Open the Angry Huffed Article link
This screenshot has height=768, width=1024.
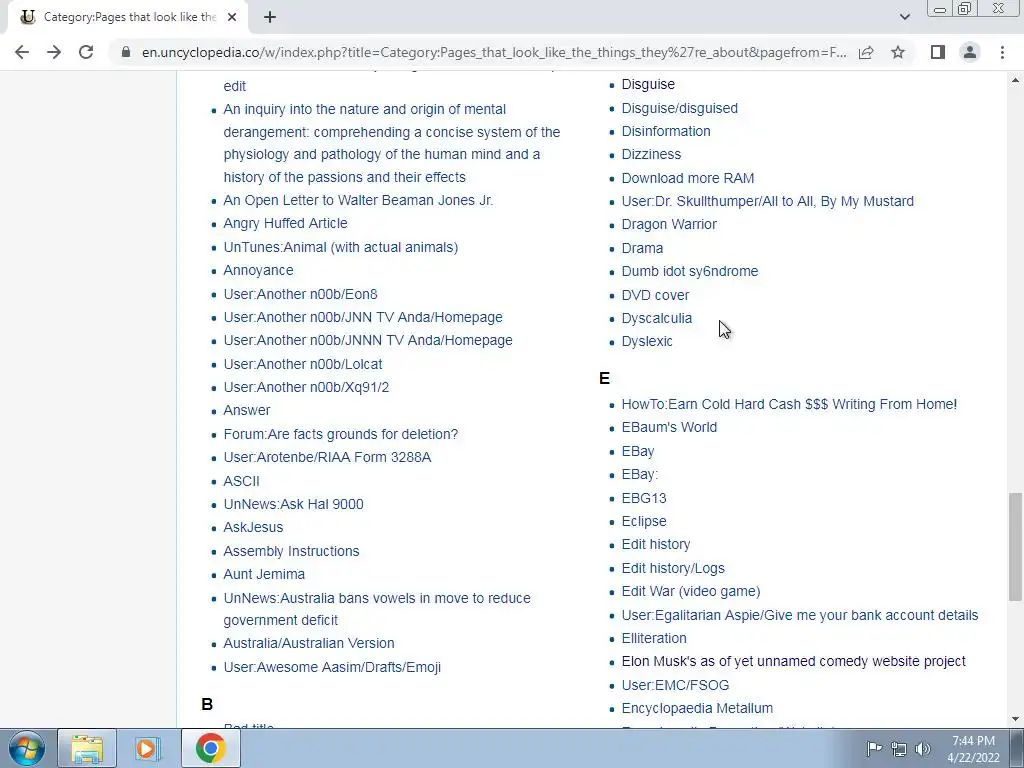(x=285, y=223)
